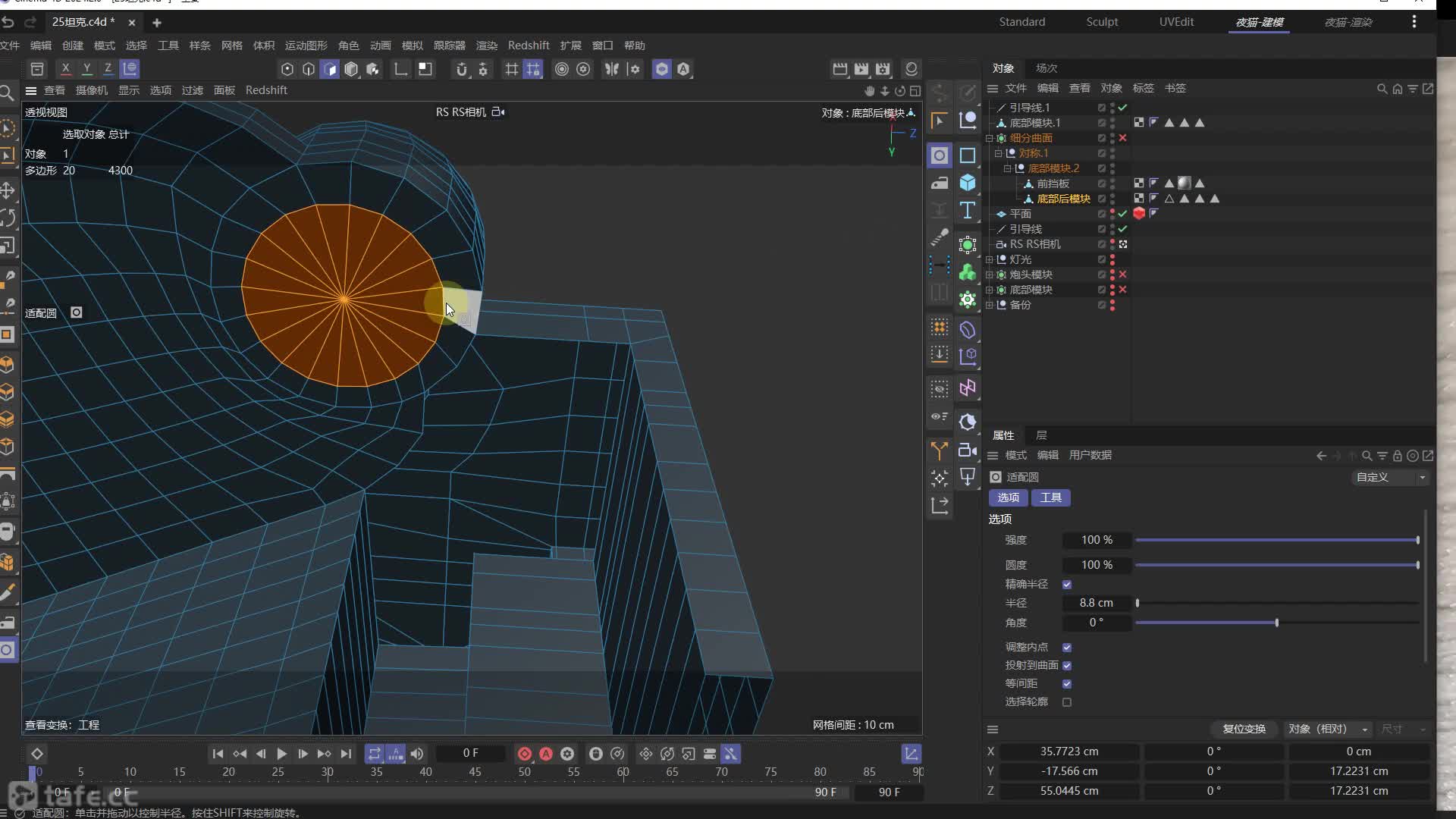
Task: Toggle timeline sound playback speaker icon
Action: click(417, 754)
